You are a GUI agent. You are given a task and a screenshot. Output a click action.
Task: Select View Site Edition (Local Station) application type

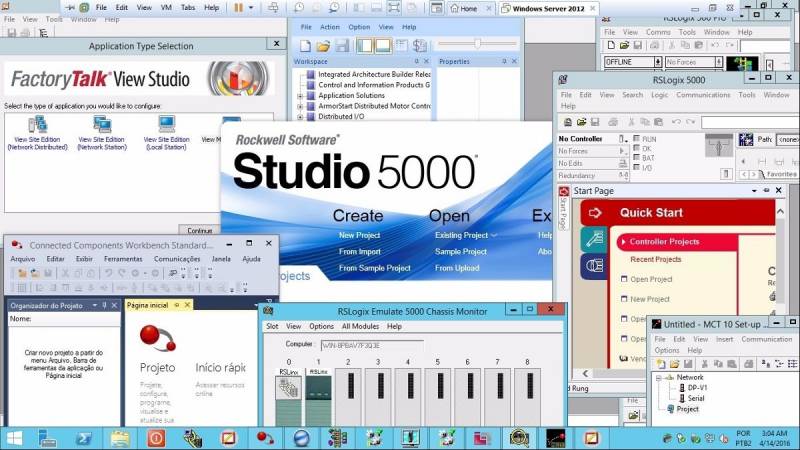(x=166, y=133)
